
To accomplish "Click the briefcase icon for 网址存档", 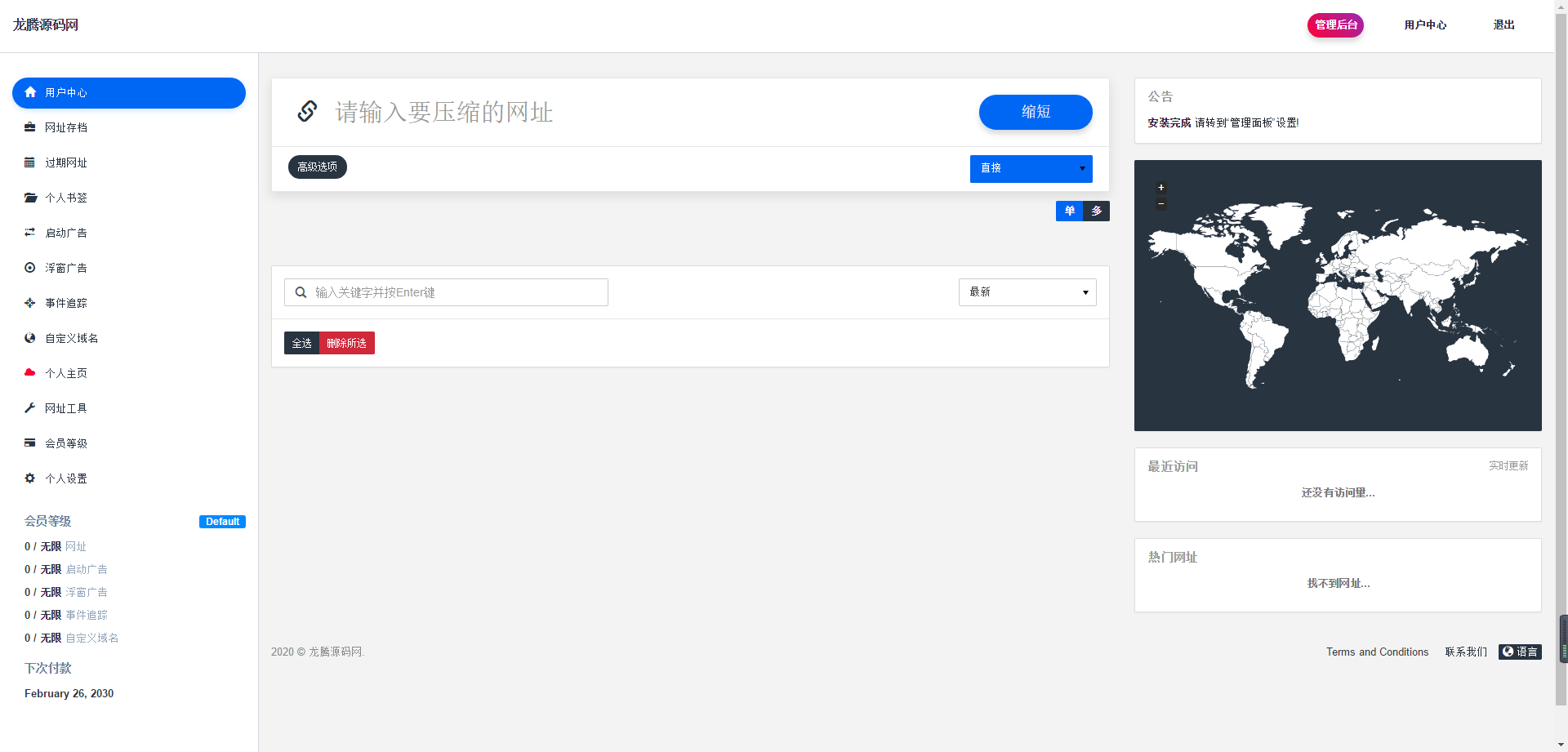I will click(x=30, y=127).
